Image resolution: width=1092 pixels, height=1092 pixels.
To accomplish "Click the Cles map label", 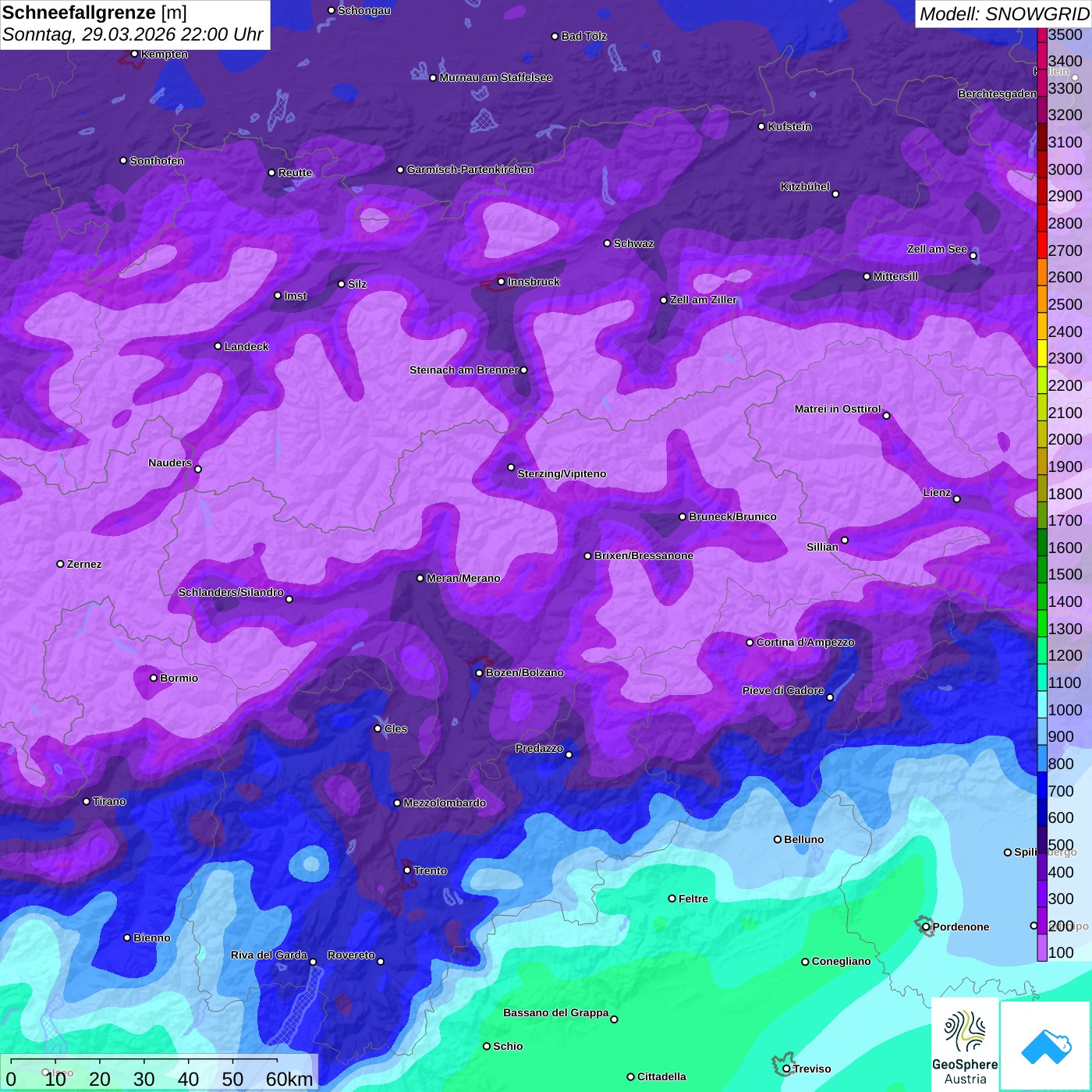I will click(x=395, y=729).
